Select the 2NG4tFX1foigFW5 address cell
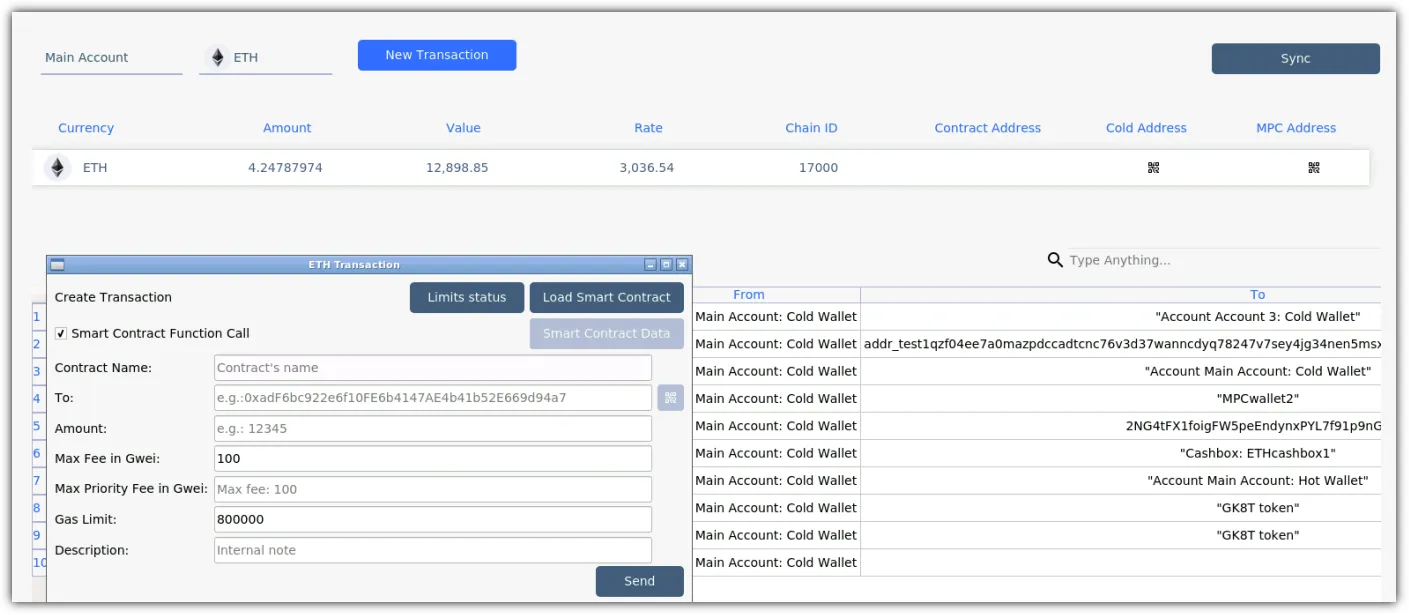Viewport: 1409px width, 615px height. pos(1121,426)
